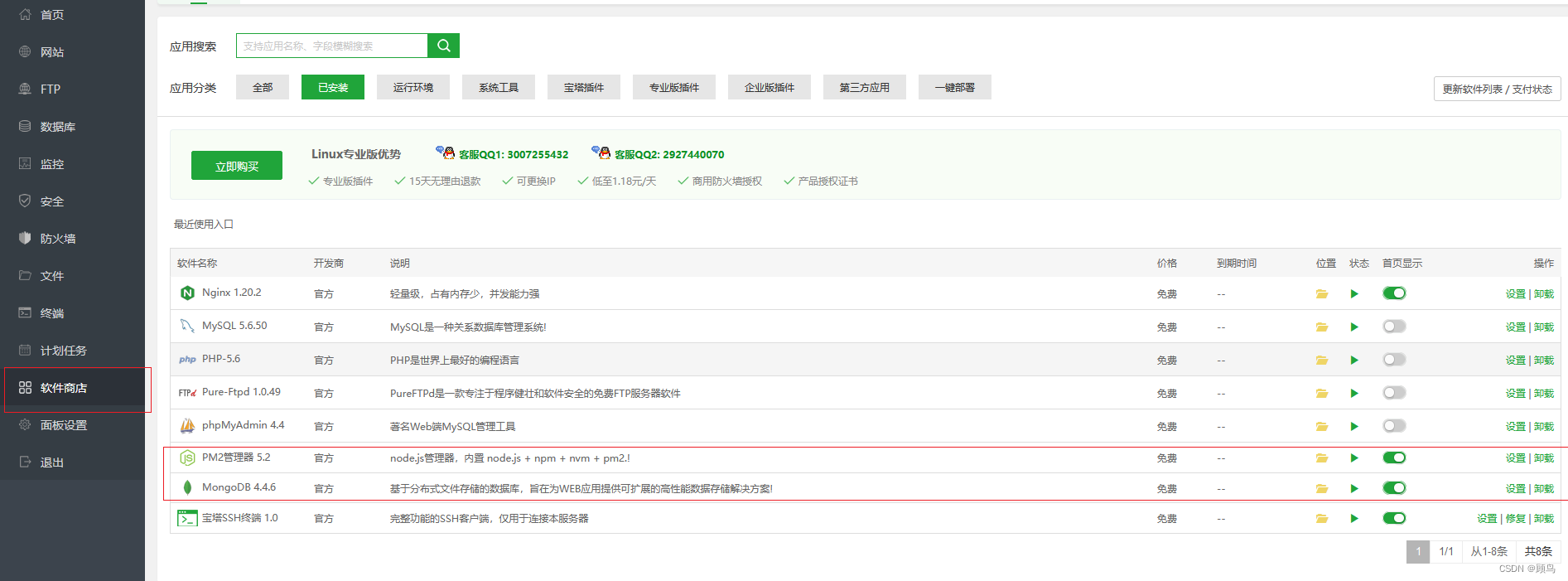Click the PM2 node.js hexagon icon
This screenshot has width=1568, height=581.
pos(187,458)
